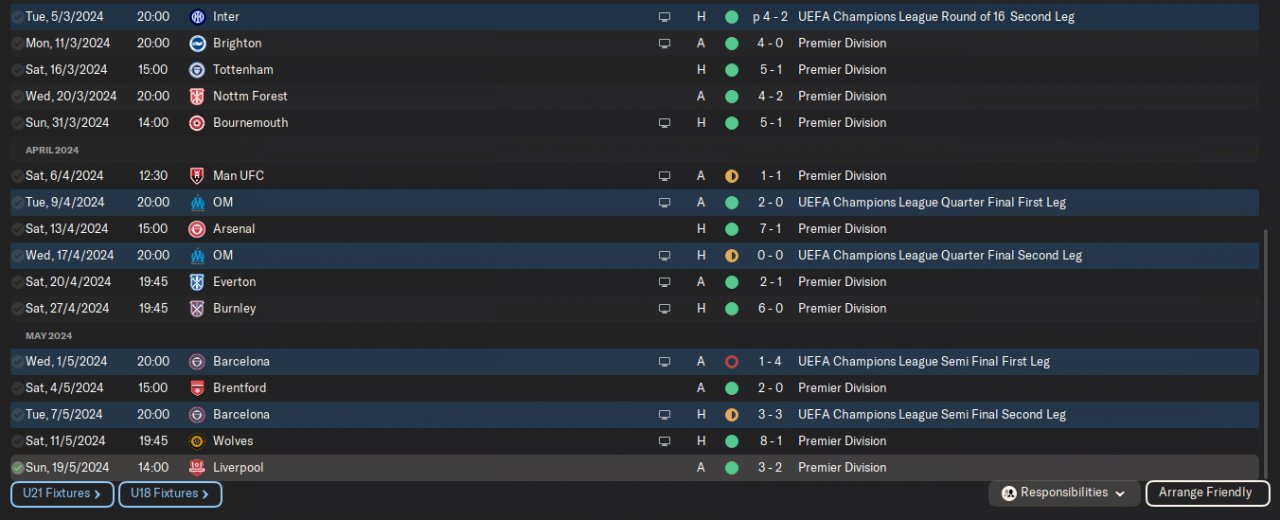The image size is (1280, 520).
Task: Click the green win indicator for Arsenal 7-1
Action: 731,229
